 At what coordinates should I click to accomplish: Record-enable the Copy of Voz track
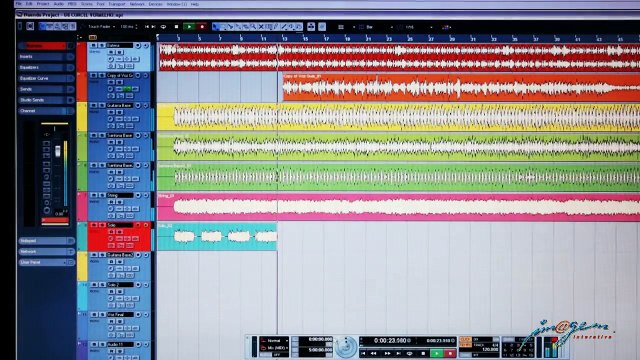click(138, 76)
